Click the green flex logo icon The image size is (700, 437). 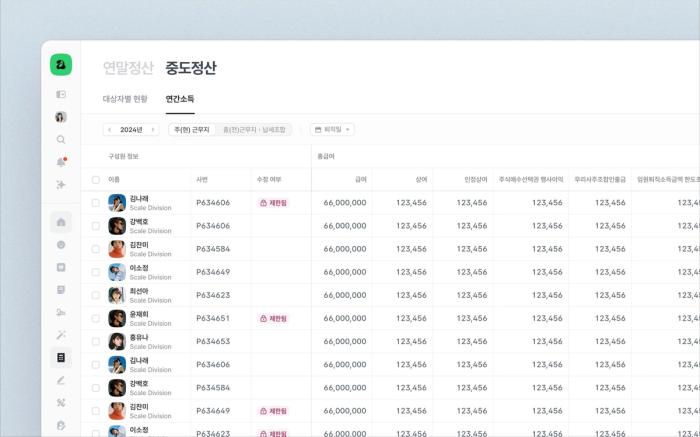(x=61, y=65)
